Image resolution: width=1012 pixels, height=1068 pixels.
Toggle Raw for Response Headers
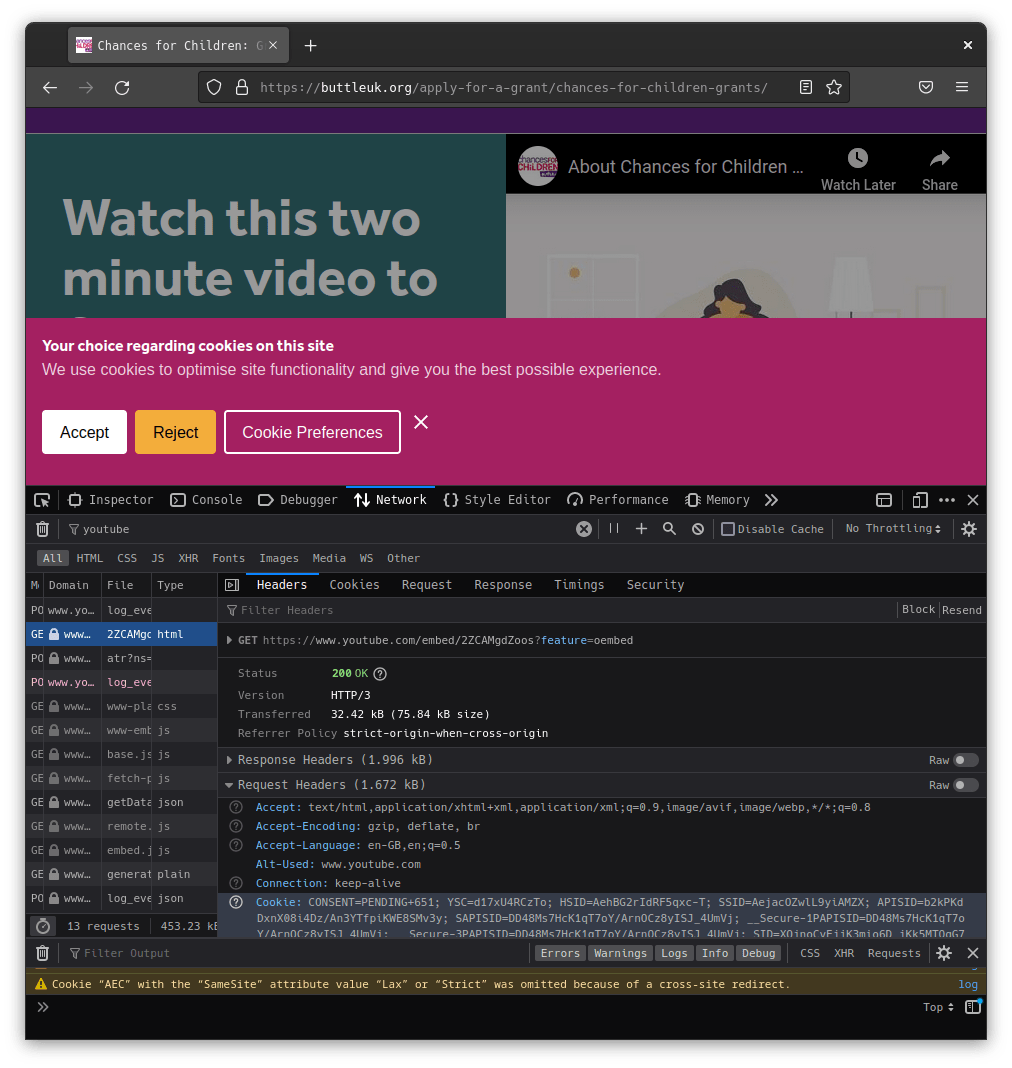click(x=966, y=760)
